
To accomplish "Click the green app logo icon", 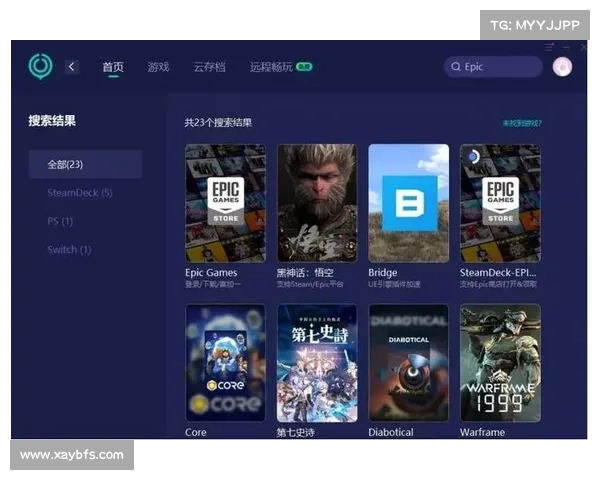I will (41, 66).
